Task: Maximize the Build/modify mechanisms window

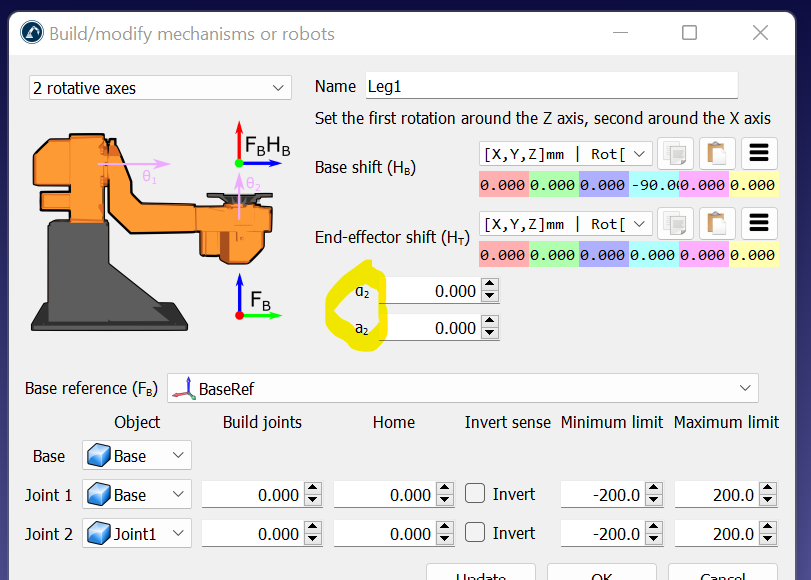Action: (x=689, y=33)
